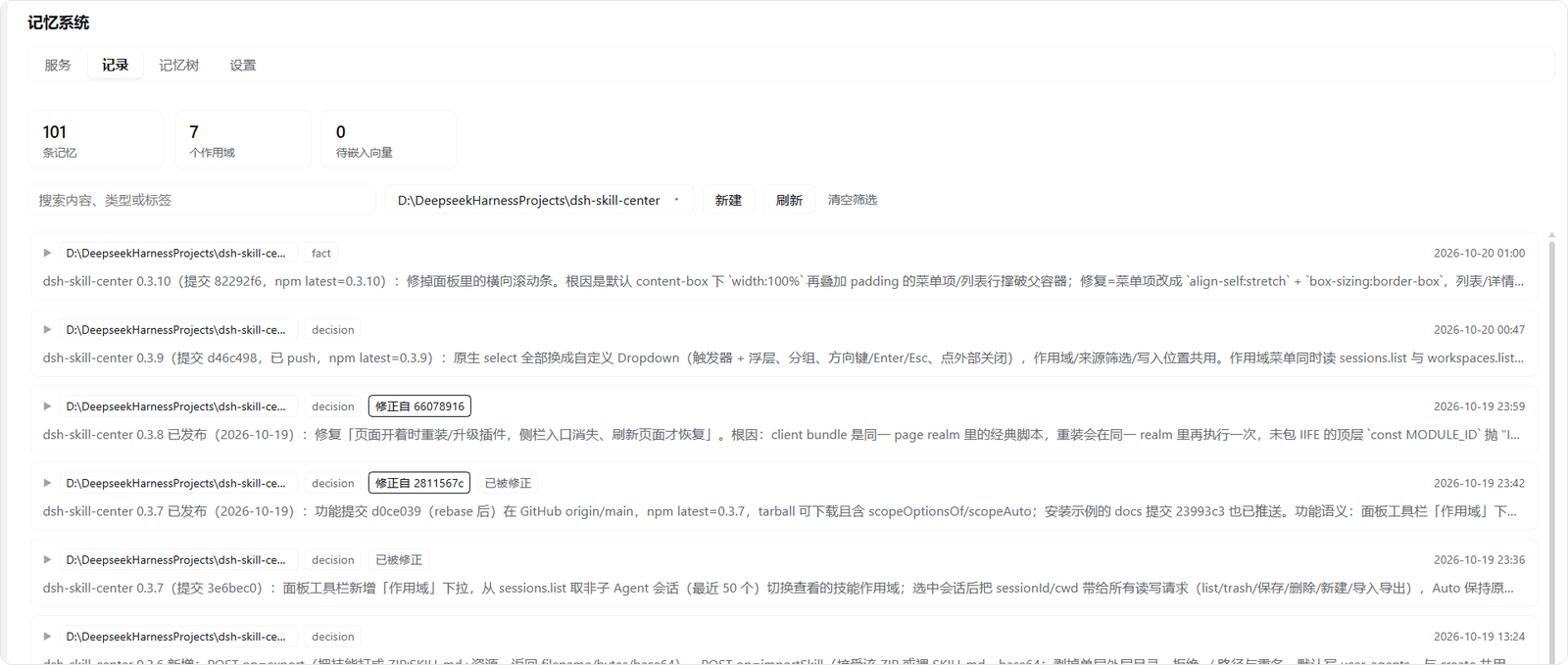This screenshot has width=1568, height=665.
Task: Click the decision tag on the 23:36 record
Action: point(333,560)
